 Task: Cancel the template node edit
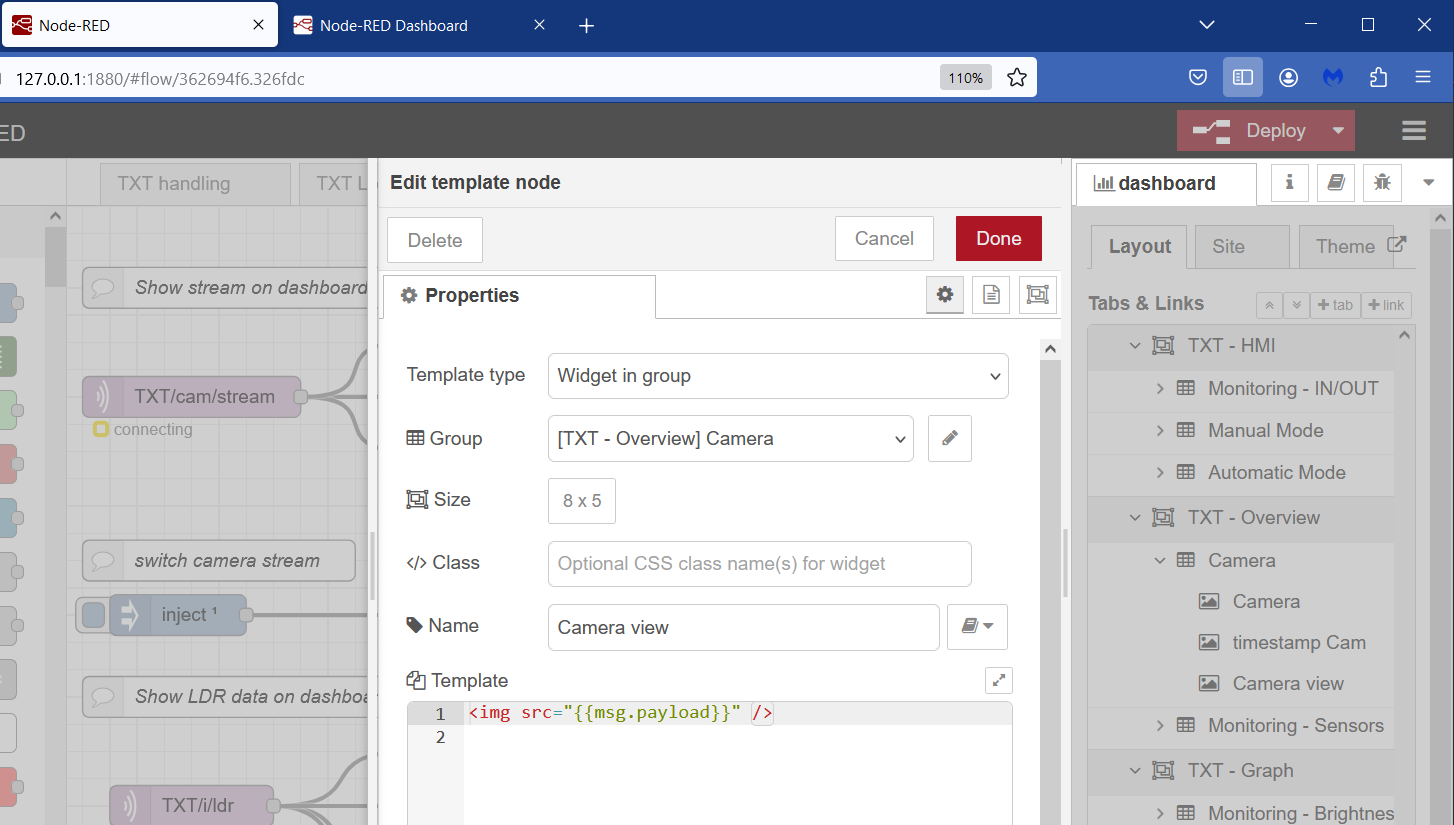coord(884,239)
